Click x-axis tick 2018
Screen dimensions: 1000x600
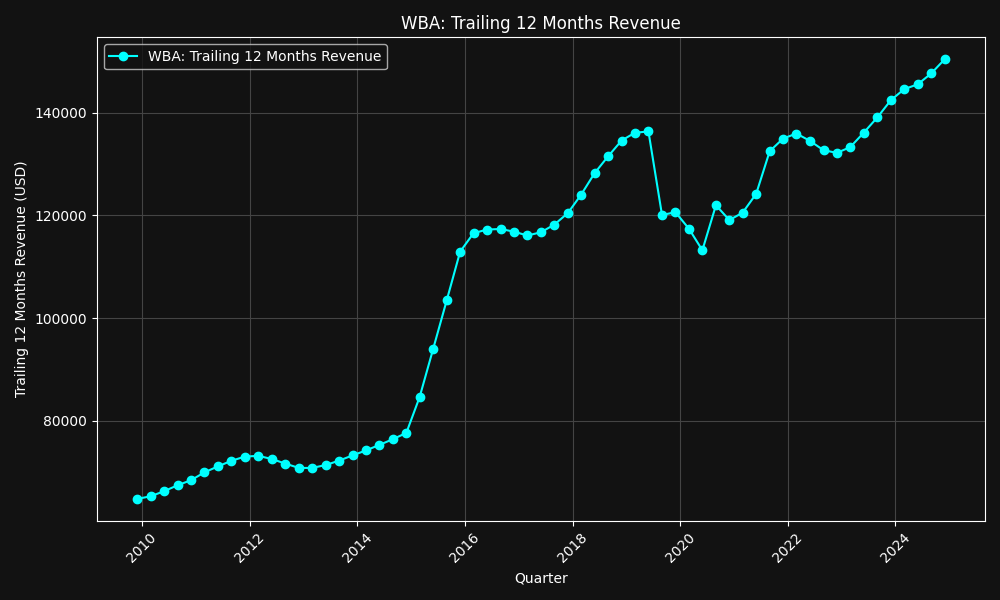pos(571,548)
